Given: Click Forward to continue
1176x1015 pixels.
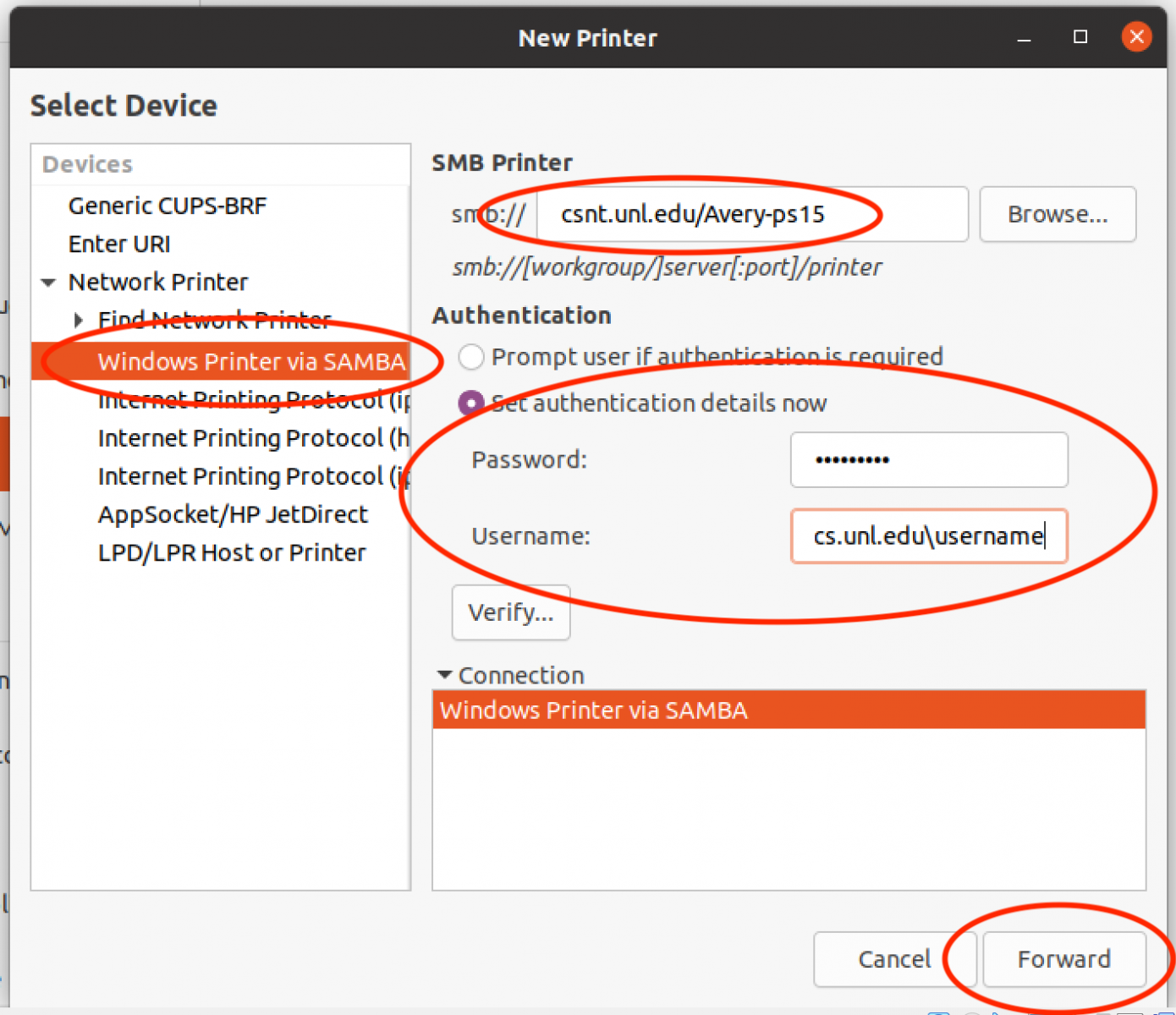Looking at the screenshot, I should [1063, 959].
